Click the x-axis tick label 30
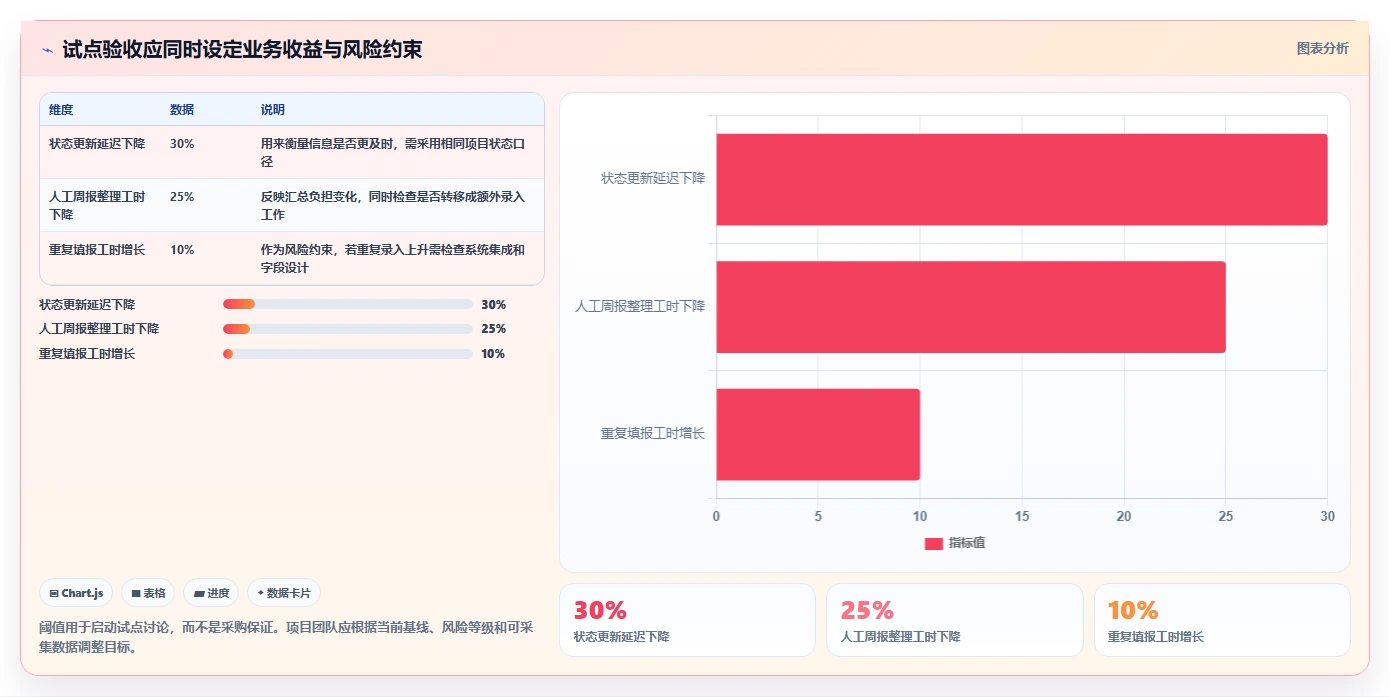Image resolution: width=1390 pixels, height=697 pixels. point(1327,517)
